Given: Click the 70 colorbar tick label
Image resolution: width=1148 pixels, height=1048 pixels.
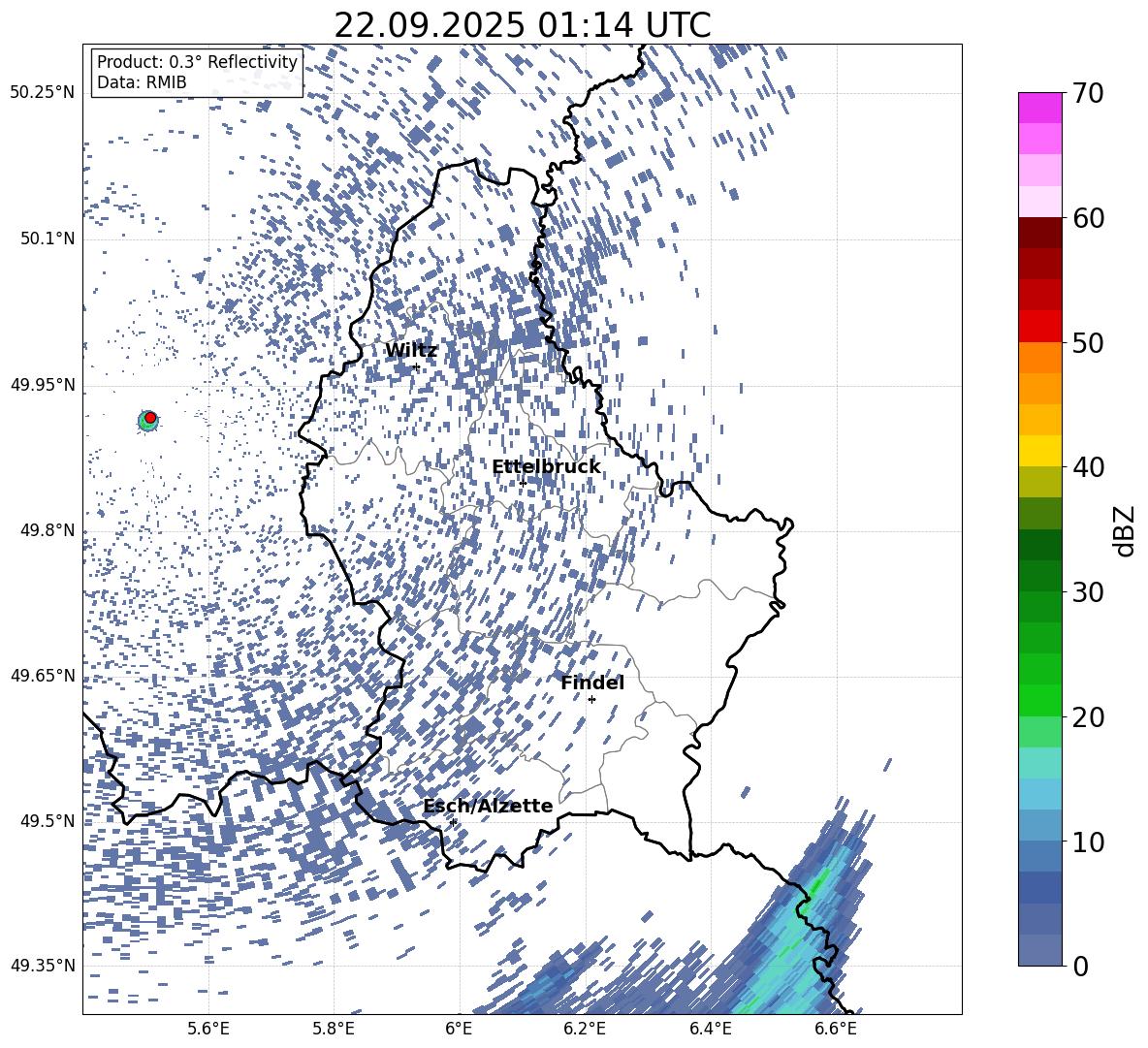Looking at the screenshot, I should coord(1088,93).
